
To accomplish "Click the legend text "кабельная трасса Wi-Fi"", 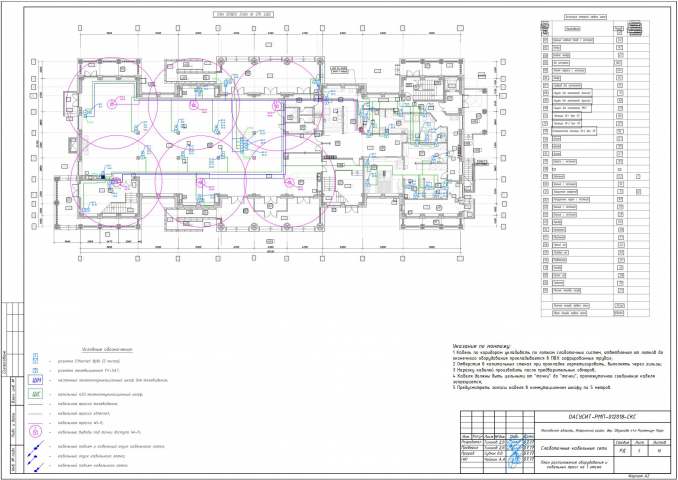I will (x=81, y=422).
